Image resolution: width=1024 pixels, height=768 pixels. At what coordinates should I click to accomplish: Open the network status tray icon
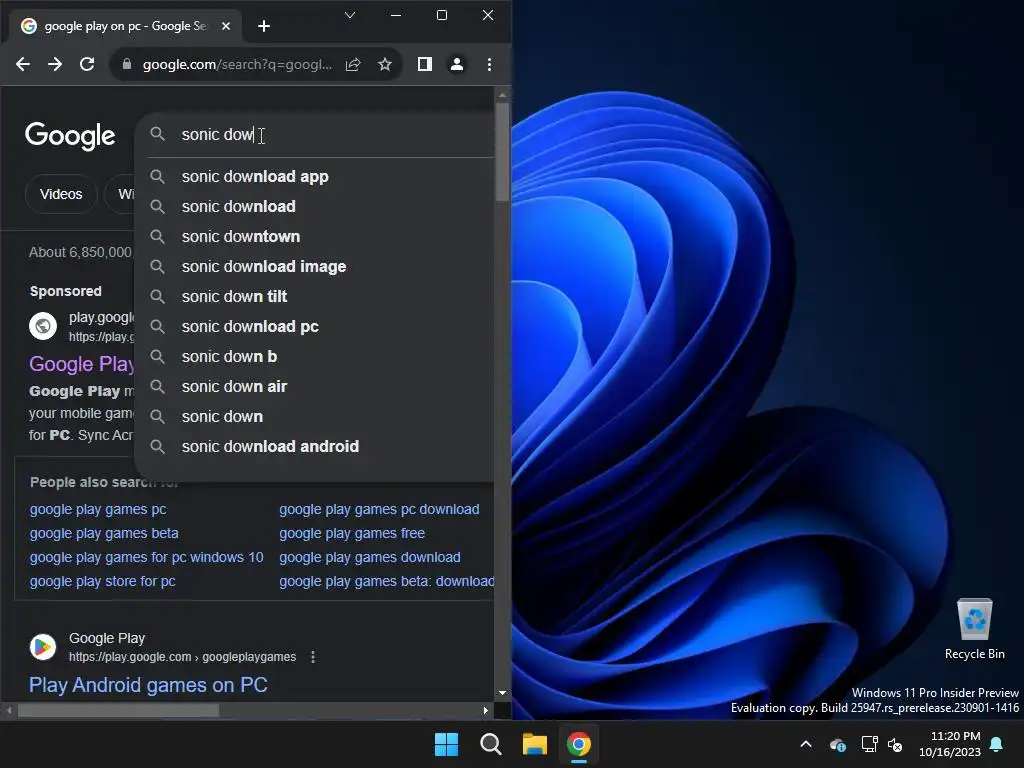(869, 744)
